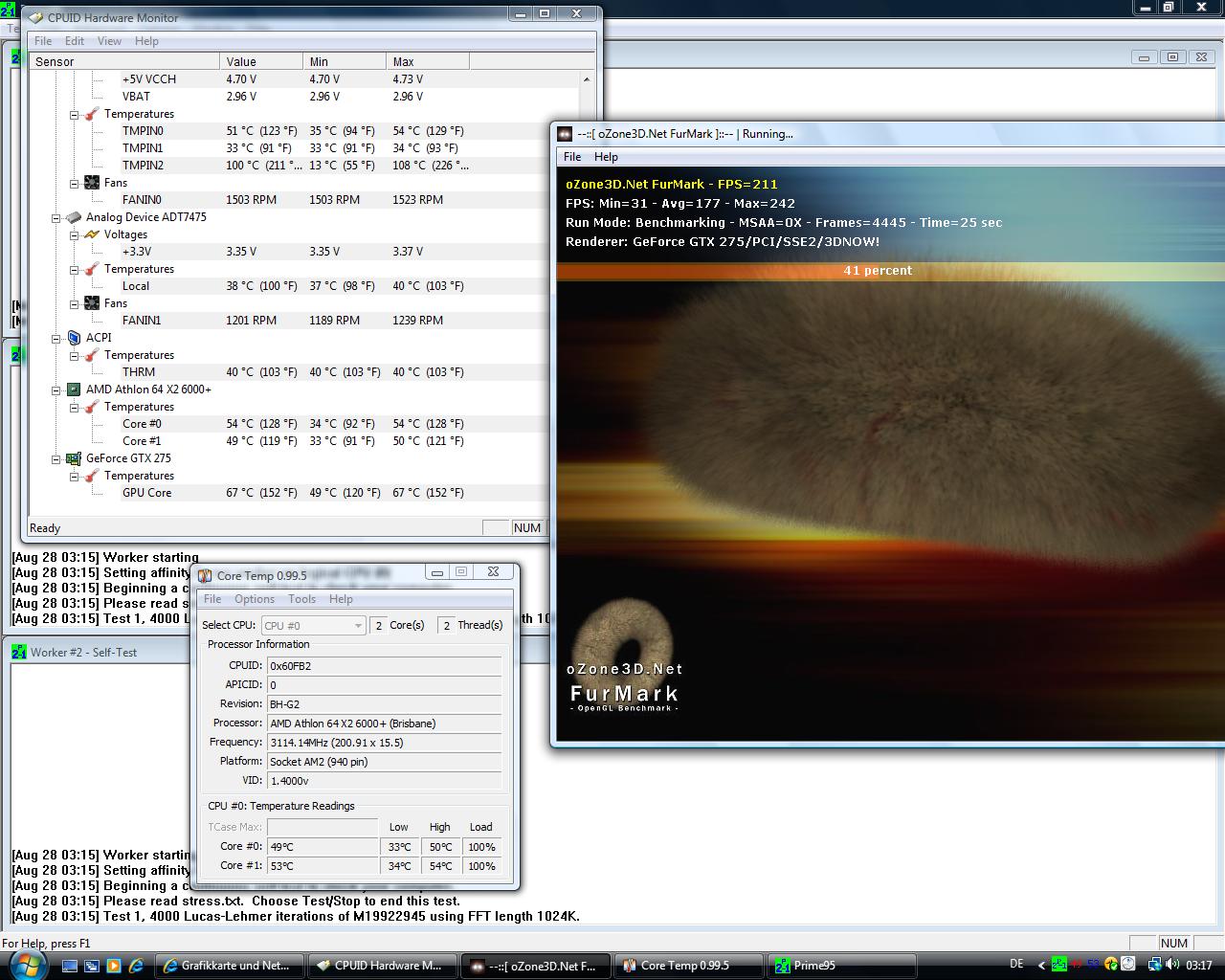Show hidden tray icons arrow
Image resolution: width=1225 pixels, height=980 pixels.
1040,965
